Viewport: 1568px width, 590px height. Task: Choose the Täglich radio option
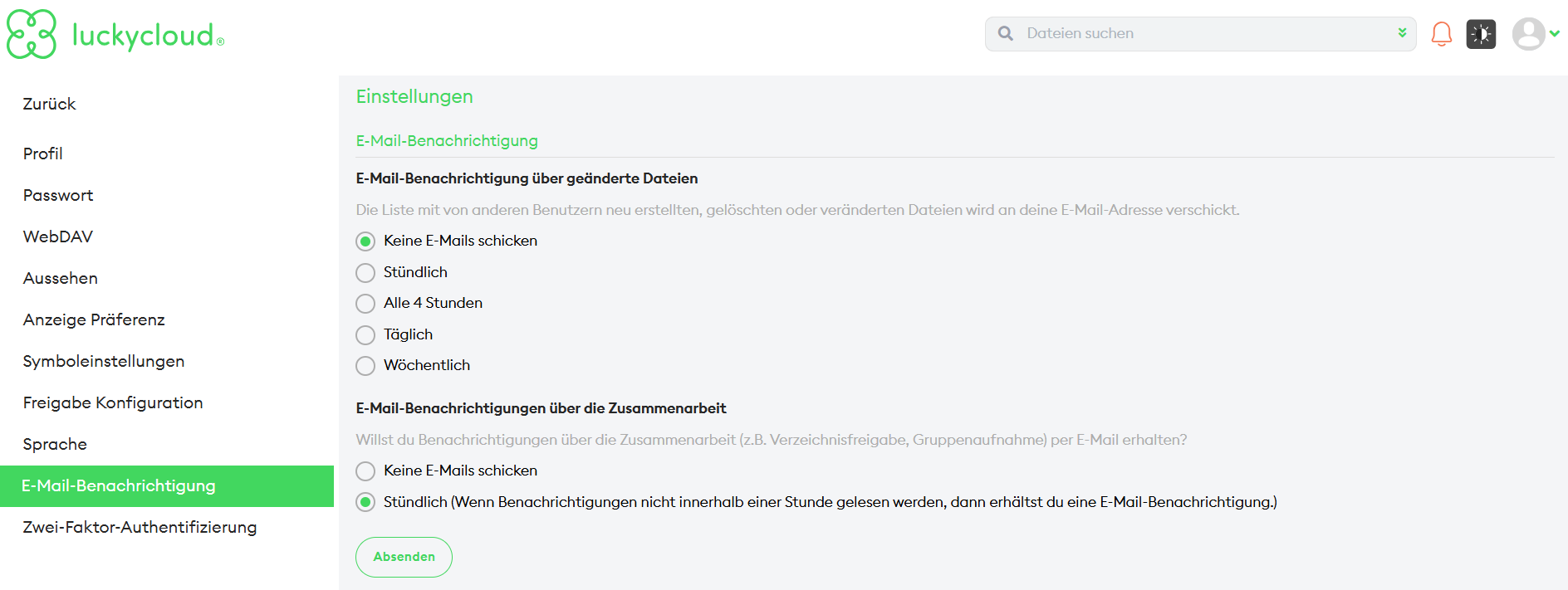point(365,335)
